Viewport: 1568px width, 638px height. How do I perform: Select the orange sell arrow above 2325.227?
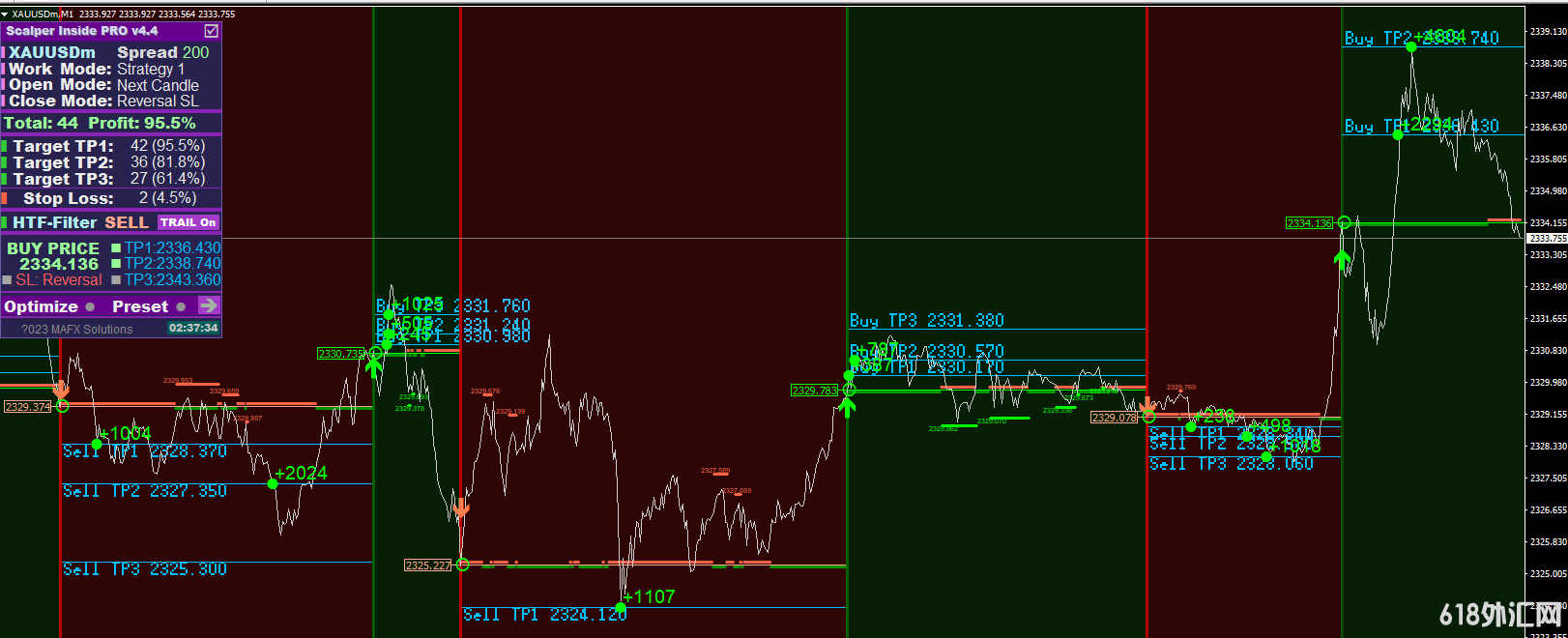461,507
